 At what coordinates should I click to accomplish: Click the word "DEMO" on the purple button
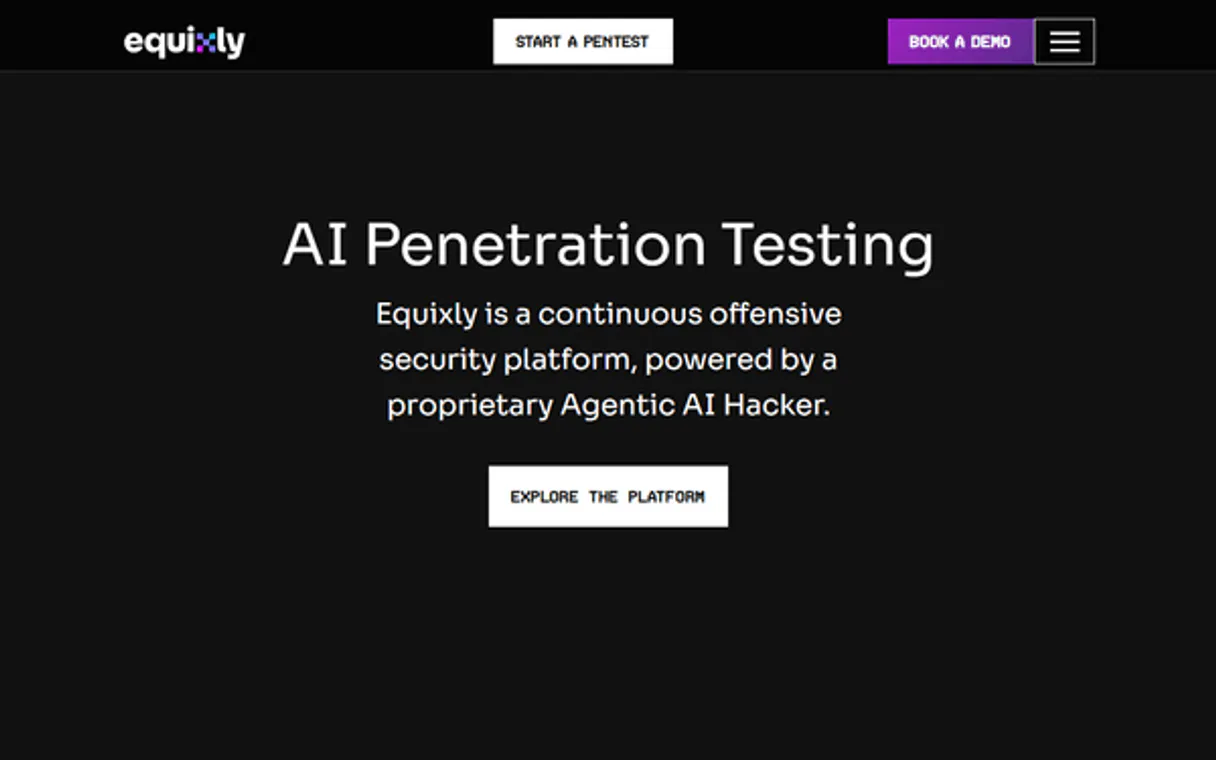pos(990,42)
